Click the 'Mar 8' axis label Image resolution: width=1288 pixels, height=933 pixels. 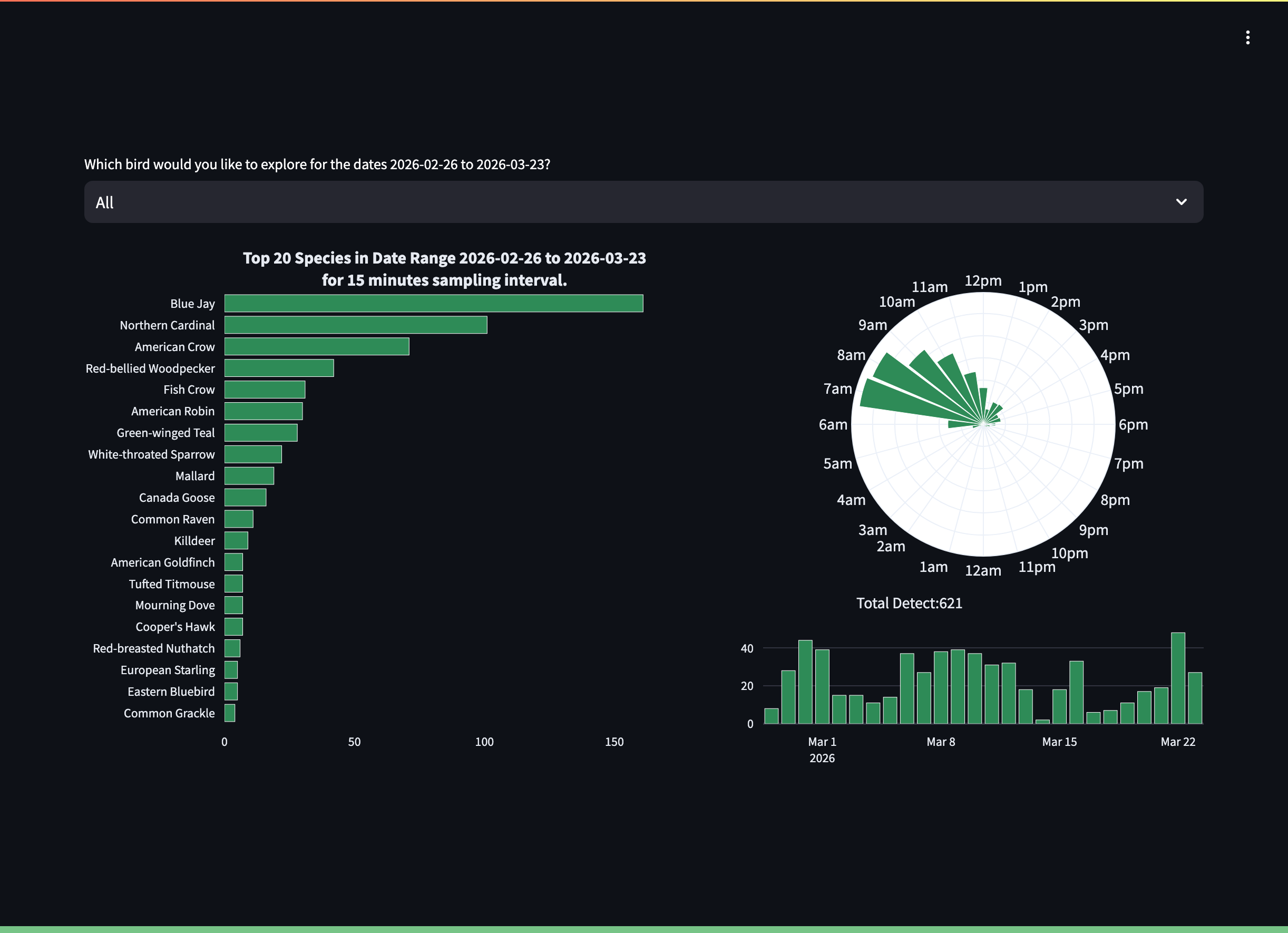click(941, 742)
